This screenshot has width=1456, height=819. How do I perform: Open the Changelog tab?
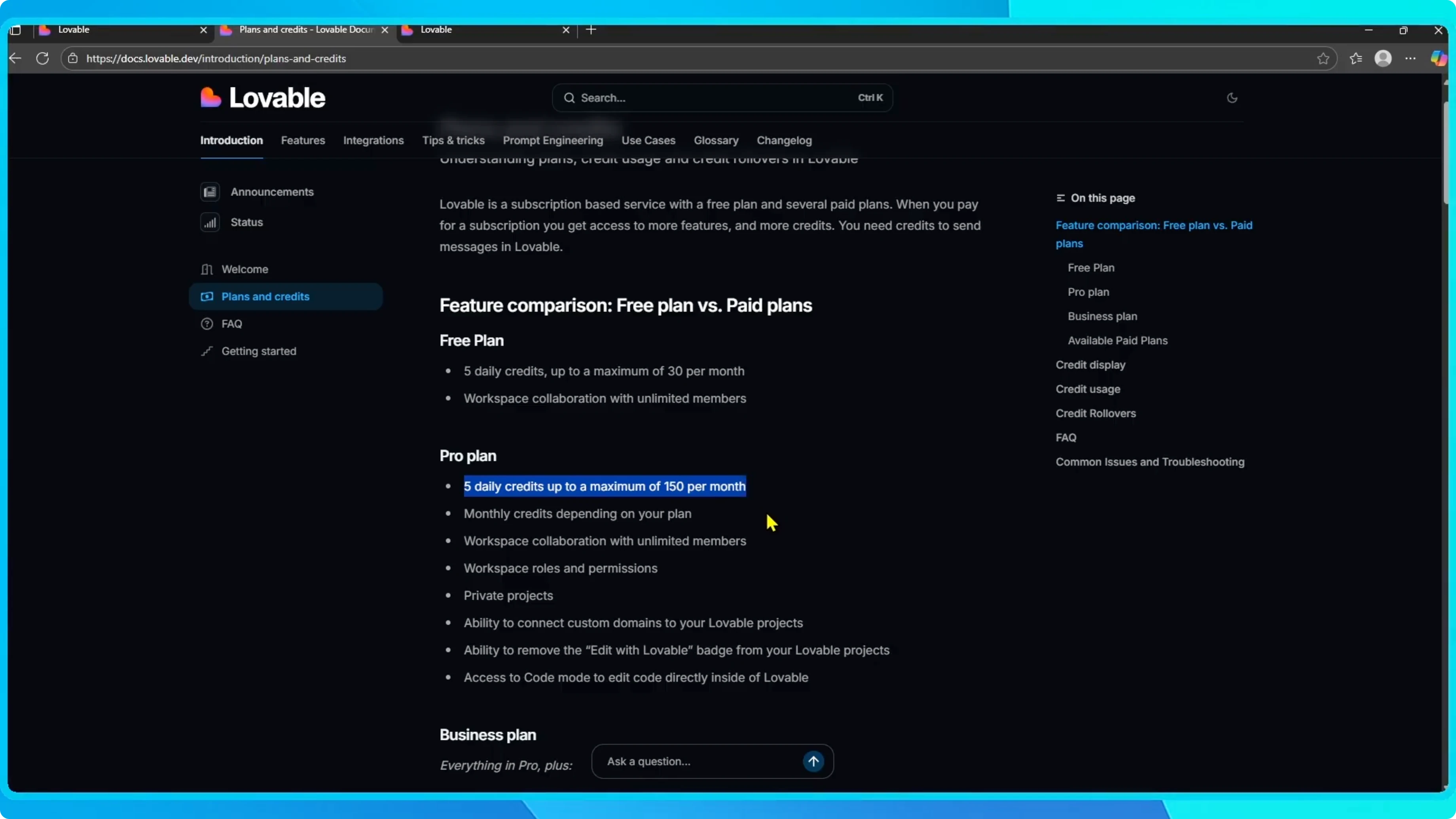pos(784,140)
